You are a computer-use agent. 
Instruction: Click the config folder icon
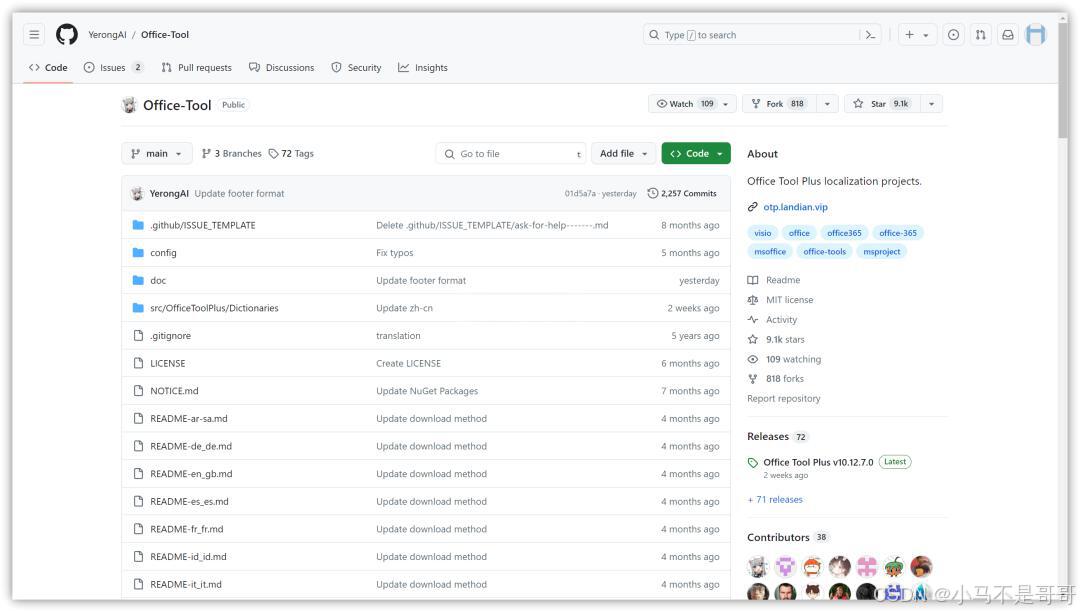click(x=138, y=253)
